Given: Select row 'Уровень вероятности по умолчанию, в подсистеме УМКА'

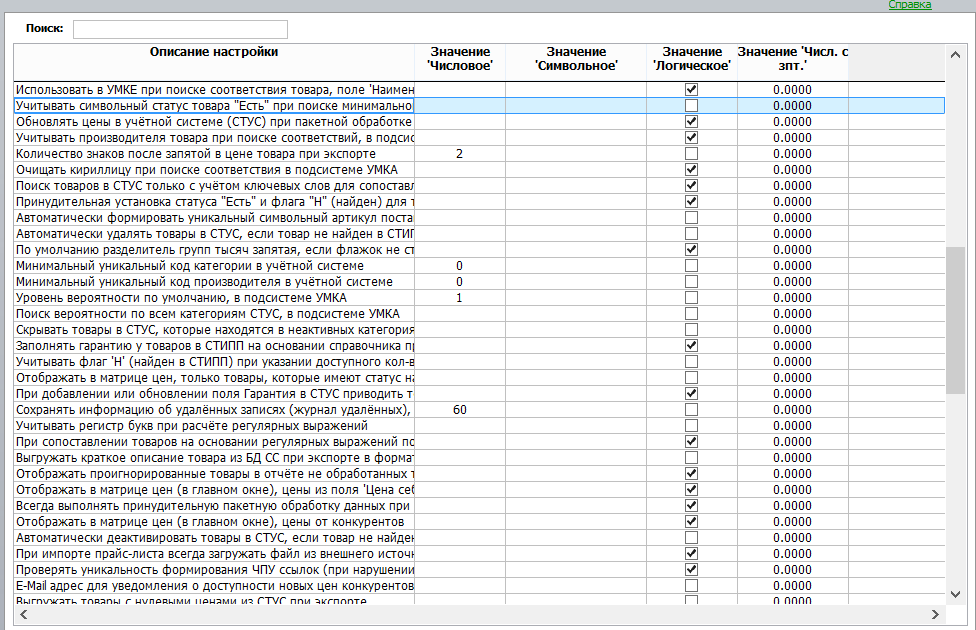Looking at the screenshot, I should click(x=479, y=298).
